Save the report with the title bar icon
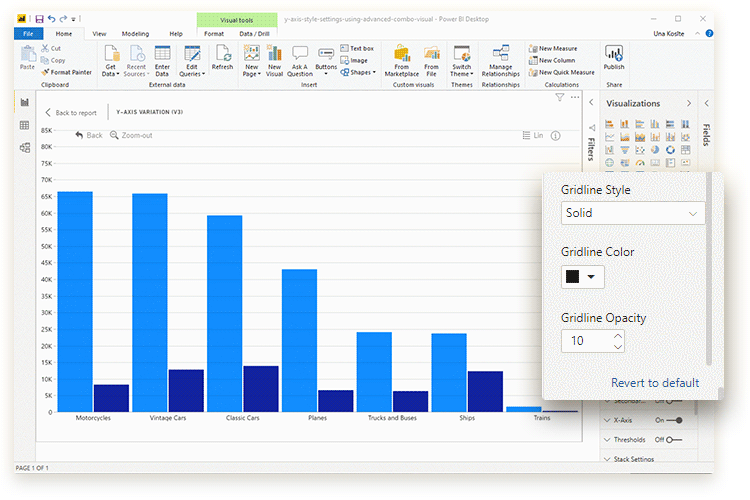The width and height of the screenshot is (750, 500). (x=40, y=19)
